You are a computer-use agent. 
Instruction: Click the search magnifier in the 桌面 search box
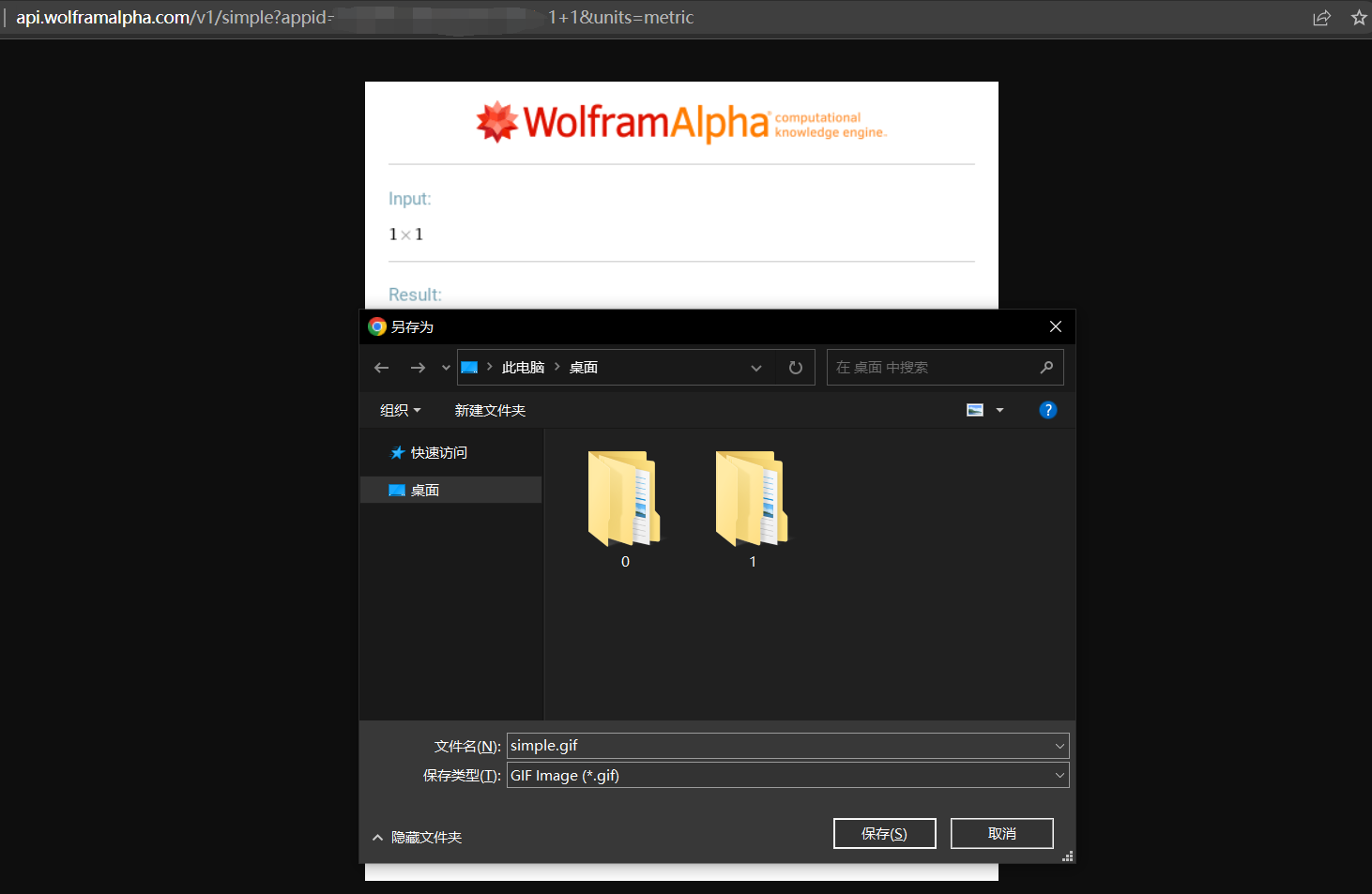(x=1045, y=367)
